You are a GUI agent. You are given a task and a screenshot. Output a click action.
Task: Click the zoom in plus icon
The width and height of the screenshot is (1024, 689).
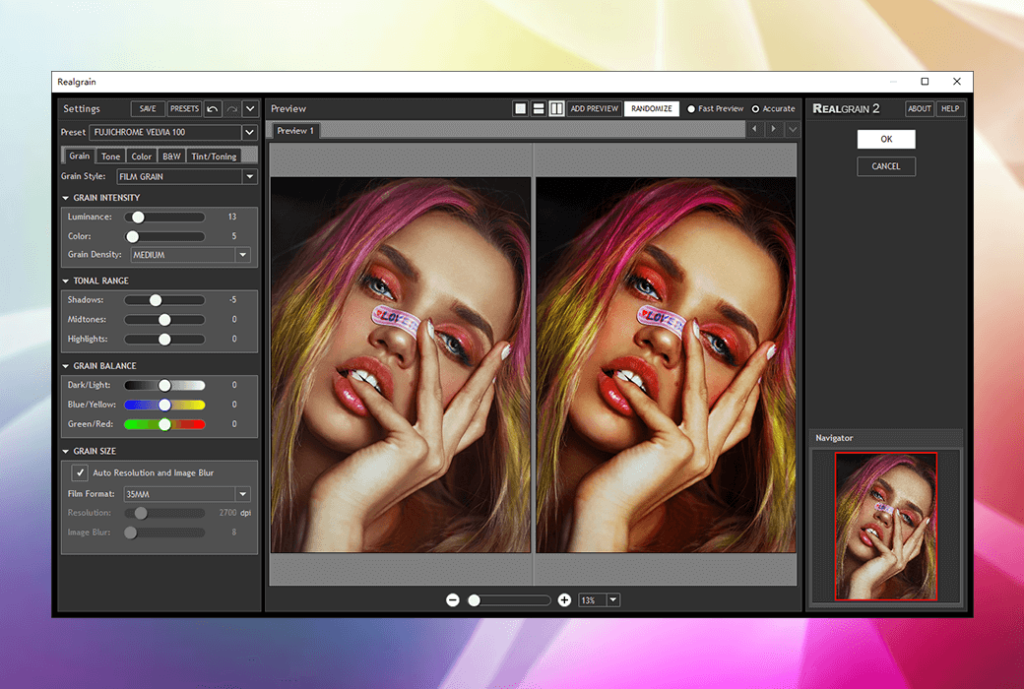tap(564, 600)
